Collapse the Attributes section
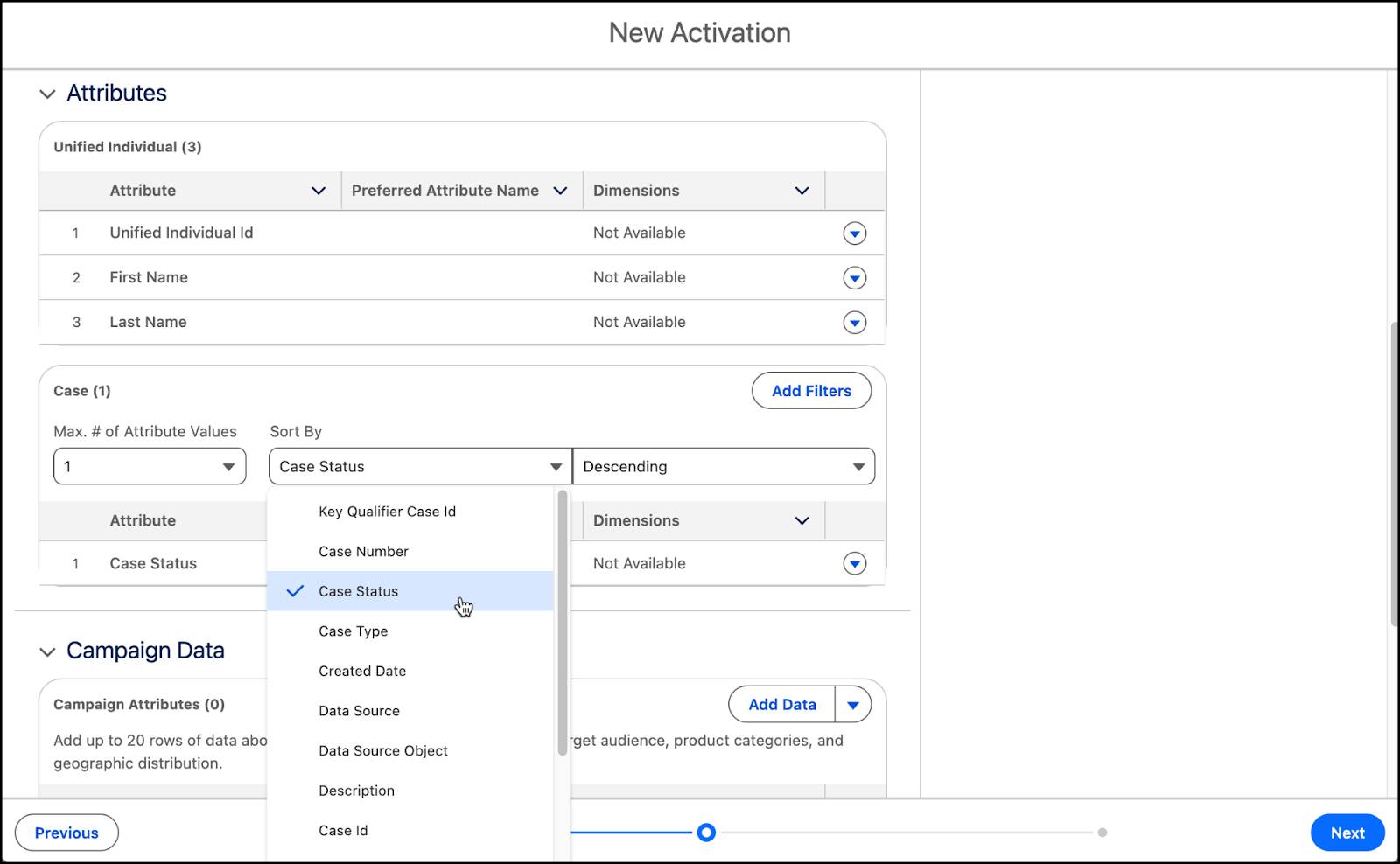 click(47, 94)
